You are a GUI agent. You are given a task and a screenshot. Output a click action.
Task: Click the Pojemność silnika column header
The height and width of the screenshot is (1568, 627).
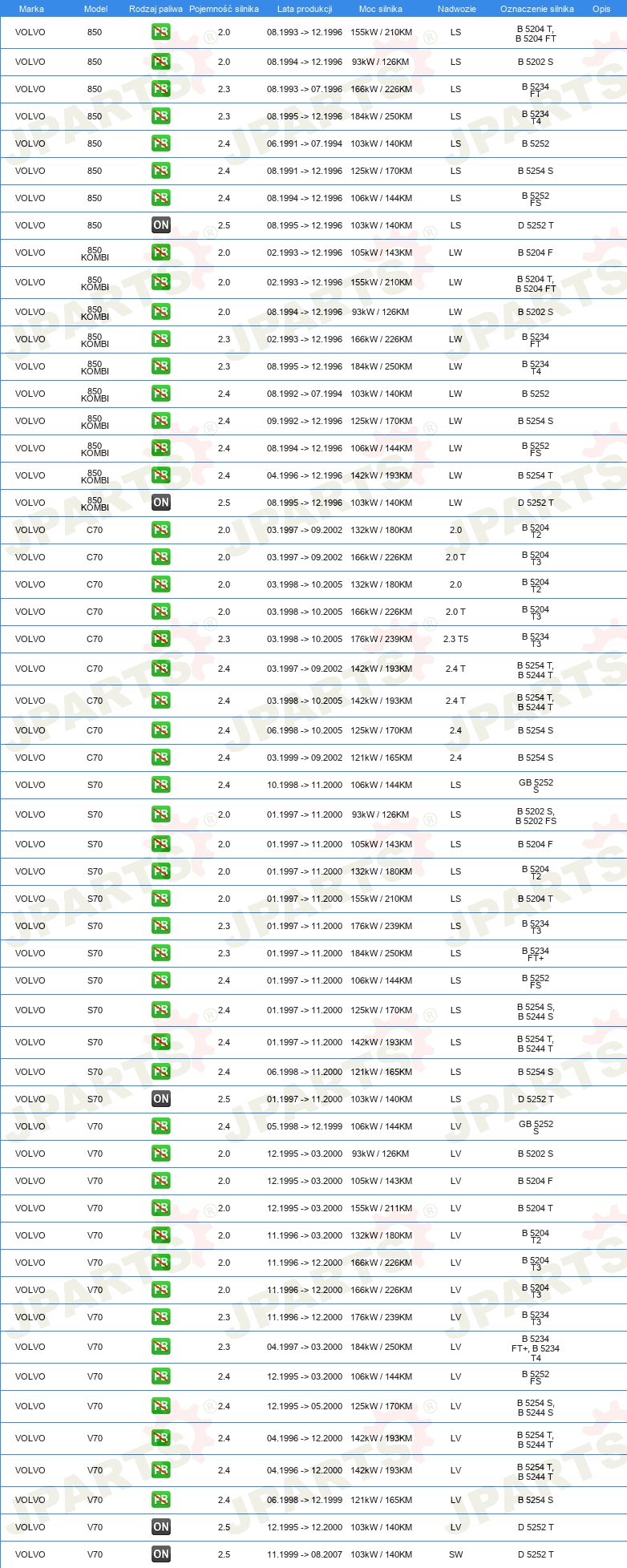pyautogui.click(x=224, y=9)
